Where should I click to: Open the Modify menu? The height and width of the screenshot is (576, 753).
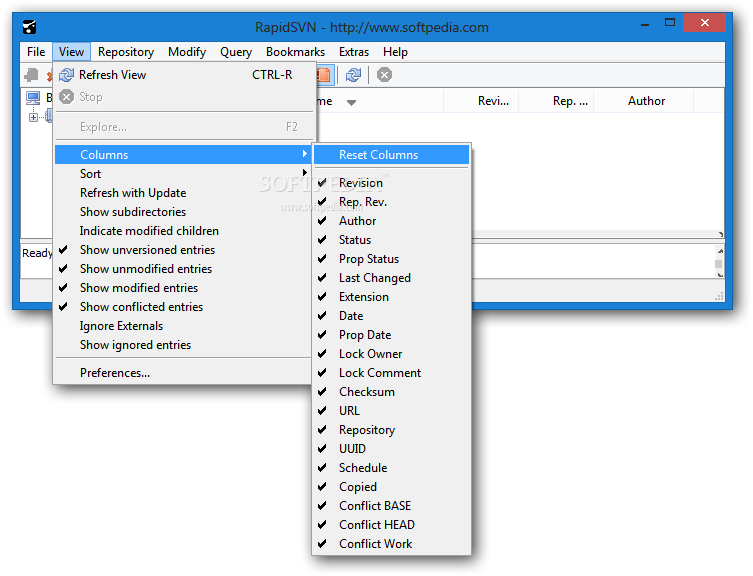click(x=187, y=52)
